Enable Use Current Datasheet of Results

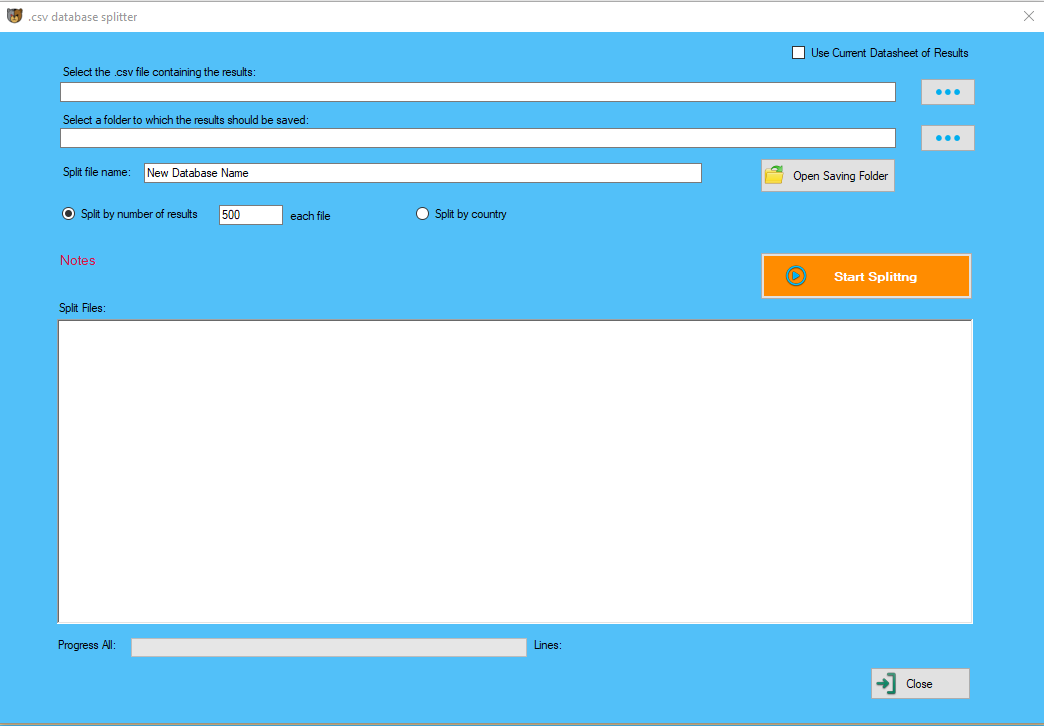tap(798, 53)
